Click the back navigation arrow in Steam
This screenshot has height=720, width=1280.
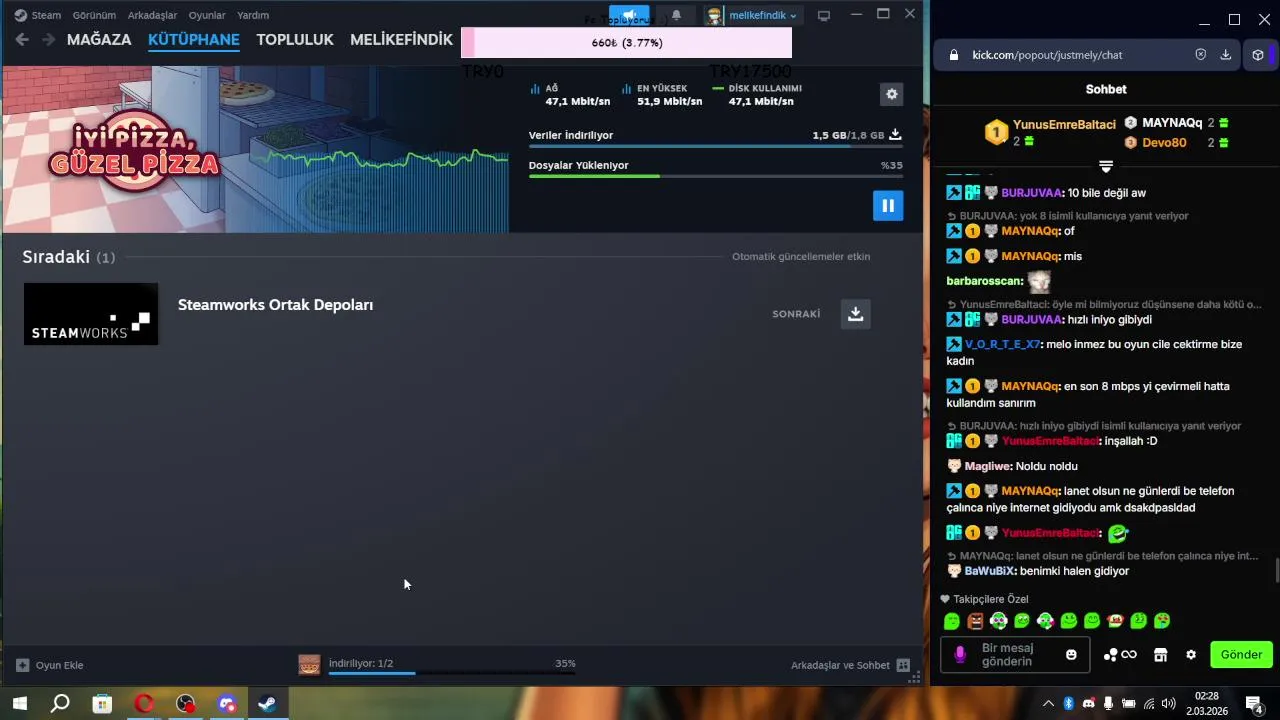pyautogui.click(x=22, y=40)
